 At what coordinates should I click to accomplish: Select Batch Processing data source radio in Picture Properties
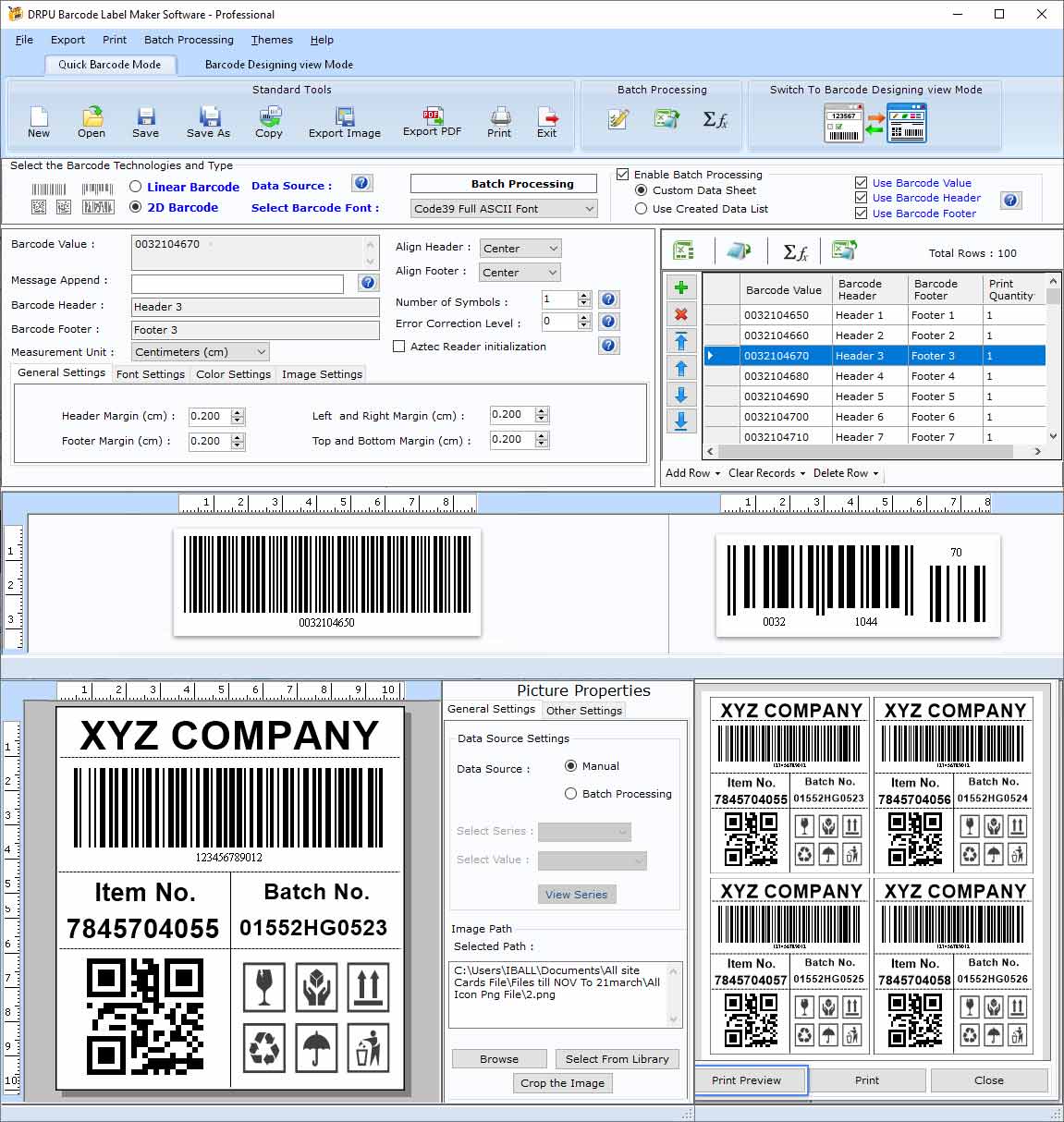pyautogui.click(x=570, y=794)
